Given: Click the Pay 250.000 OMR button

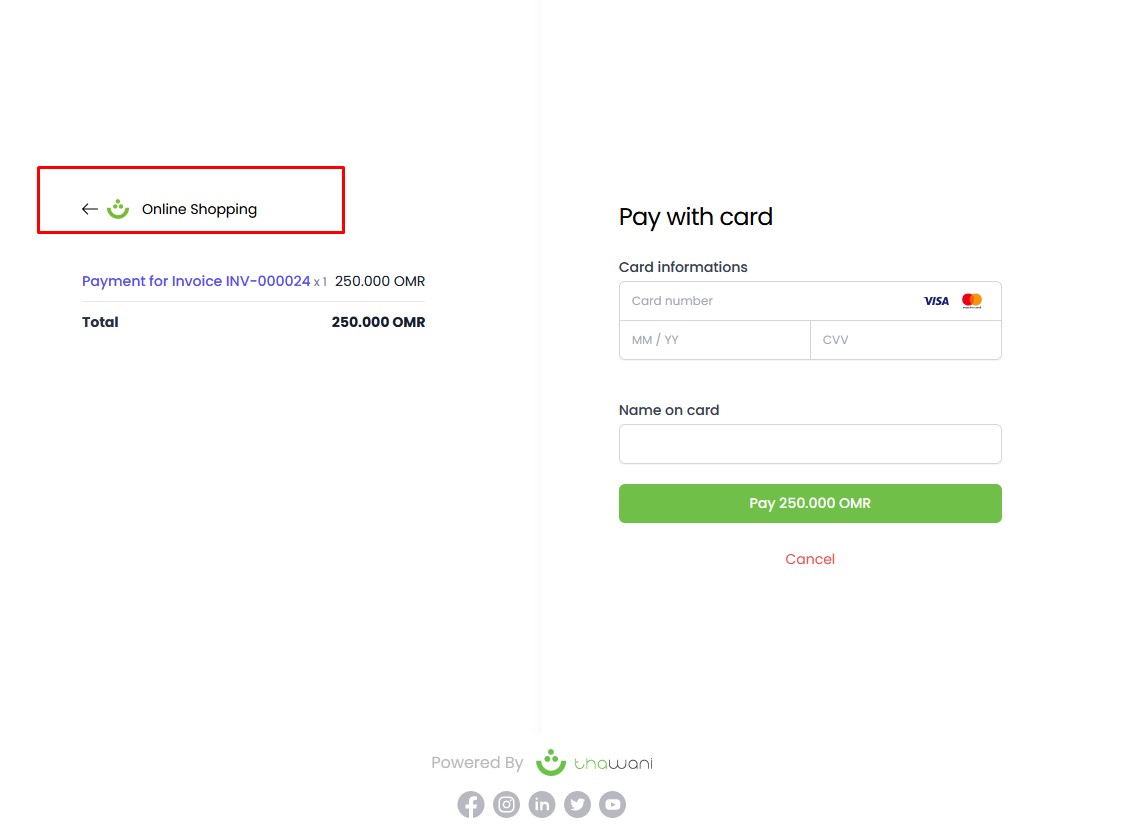Looking at the screenshot, I should click(810, 503).
